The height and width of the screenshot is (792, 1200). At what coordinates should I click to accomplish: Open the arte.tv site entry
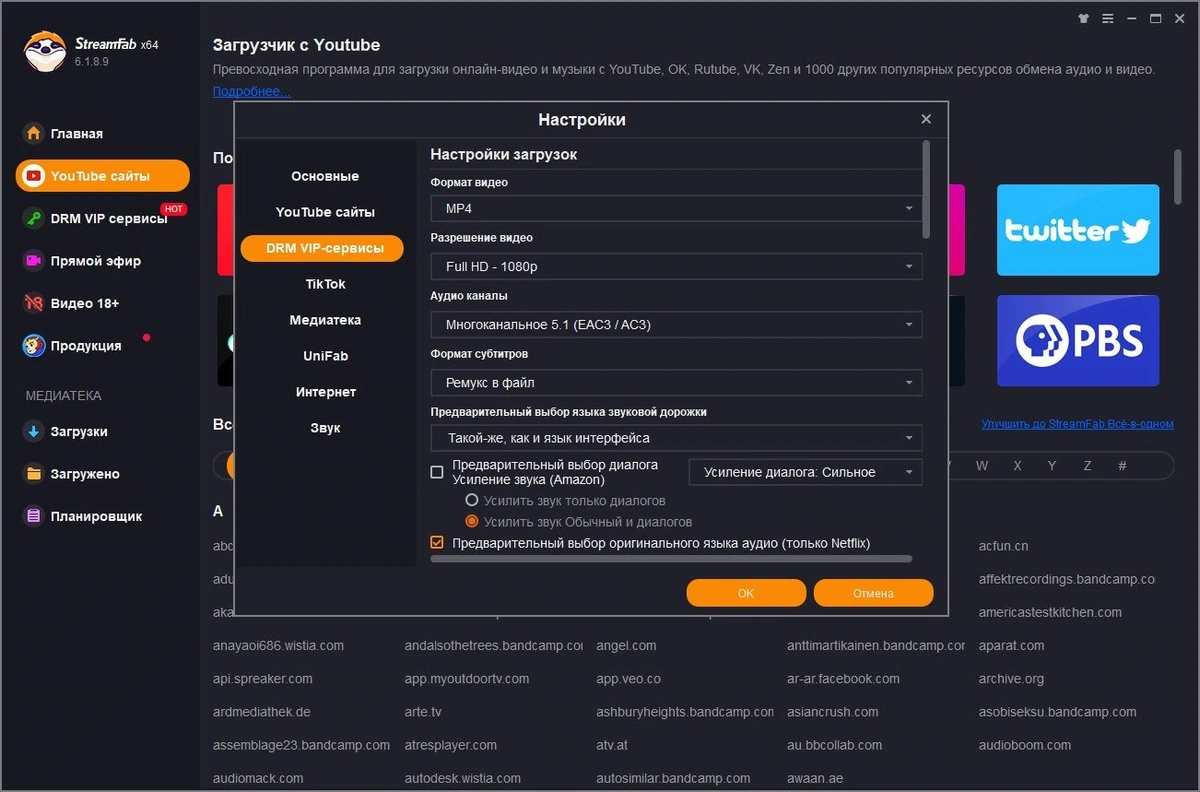coord(423,712)
